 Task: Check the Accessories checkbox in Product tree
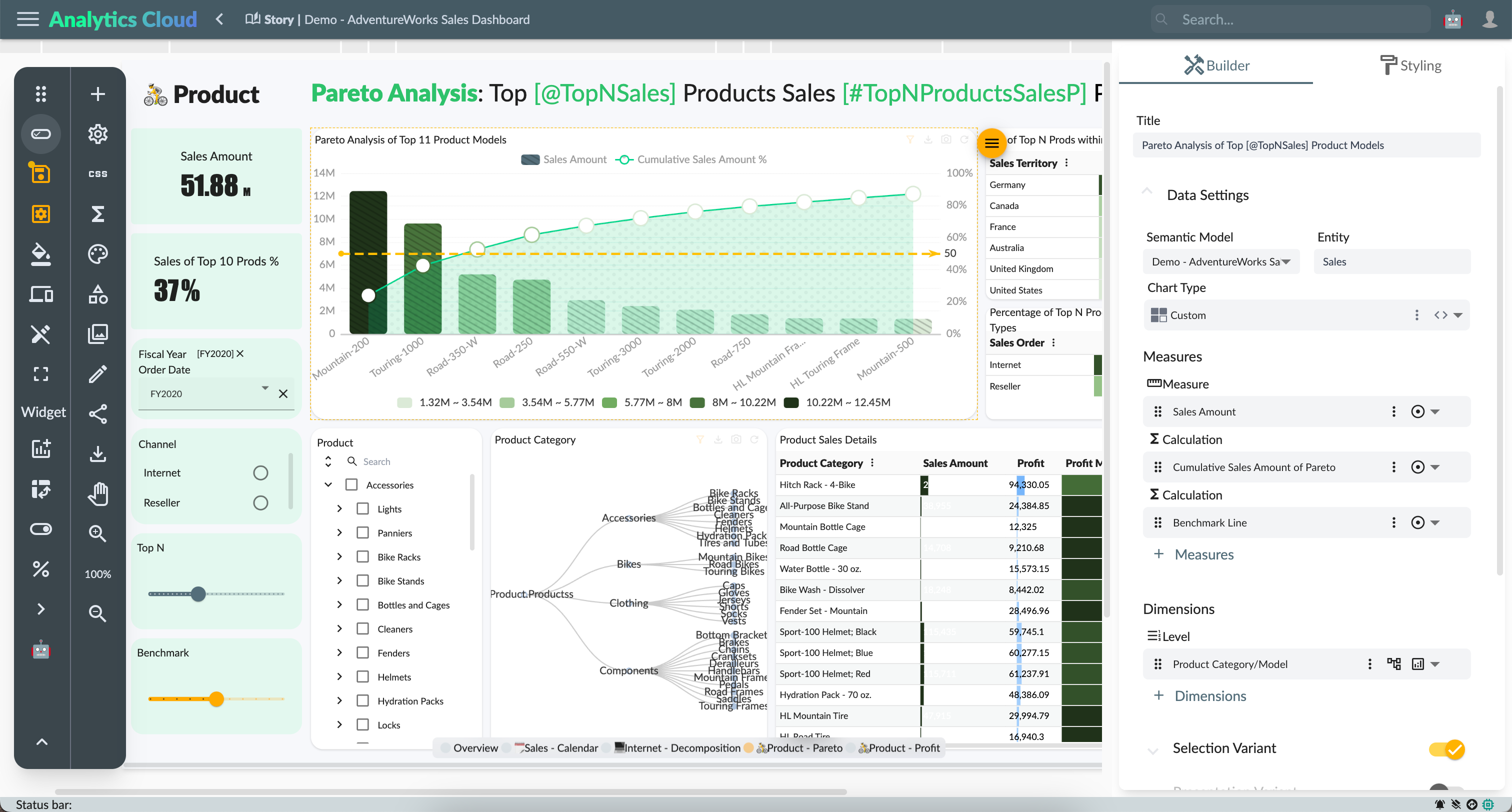[x=351, y=485]
